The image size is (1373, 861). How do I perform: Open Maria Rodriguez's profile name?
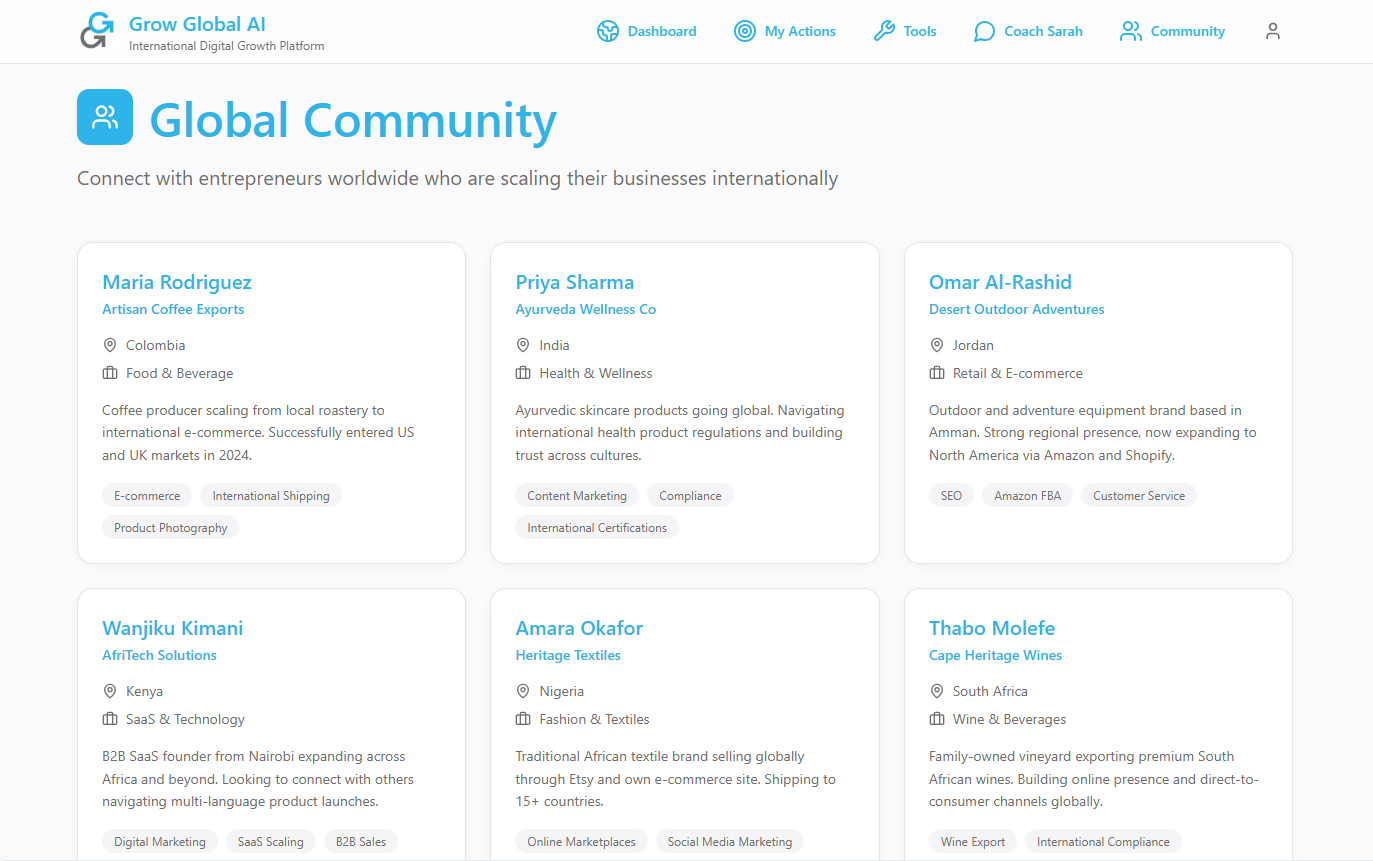tap(177, 282)
